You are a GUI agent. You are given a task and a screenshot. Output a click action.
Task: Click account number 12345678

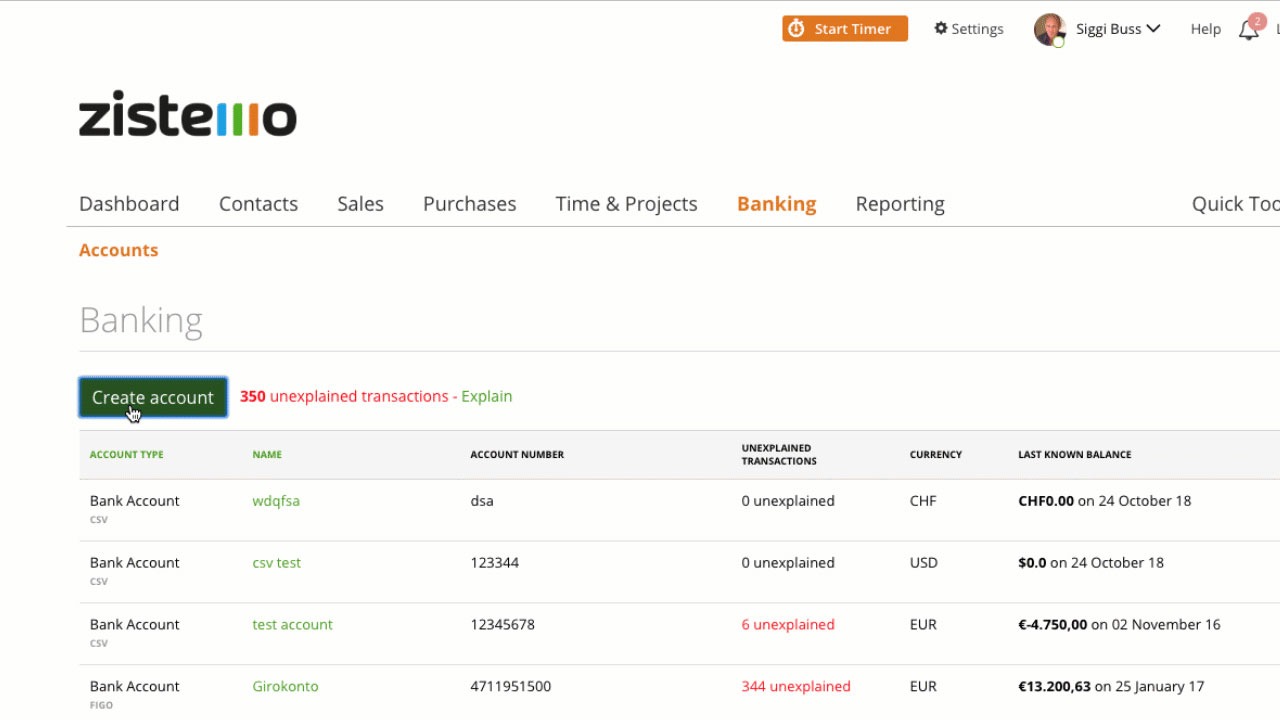tap(502, 625)
